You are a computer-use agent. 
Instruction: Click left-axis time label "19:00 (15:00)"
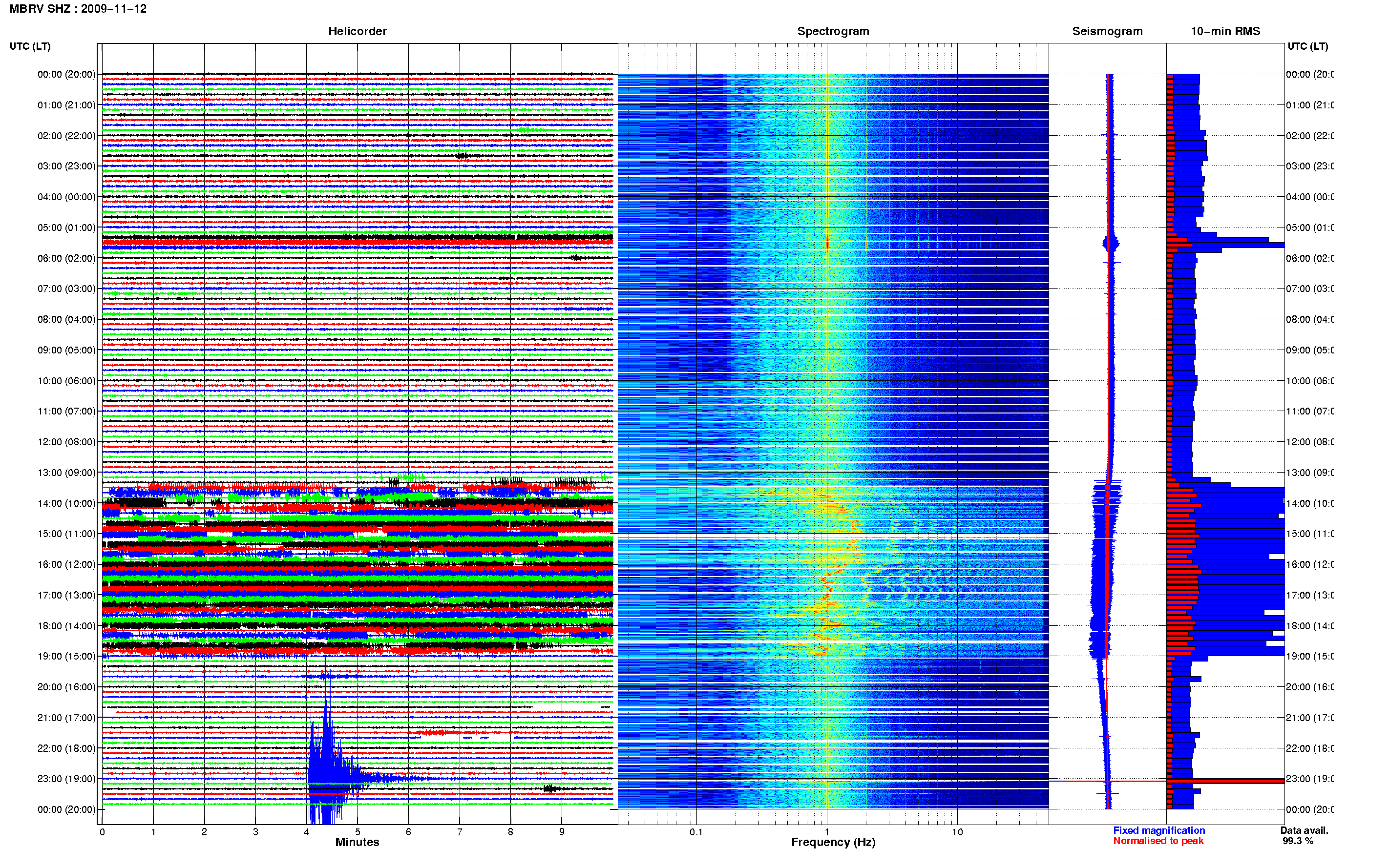pyautogui.click(x=66, y=656)
